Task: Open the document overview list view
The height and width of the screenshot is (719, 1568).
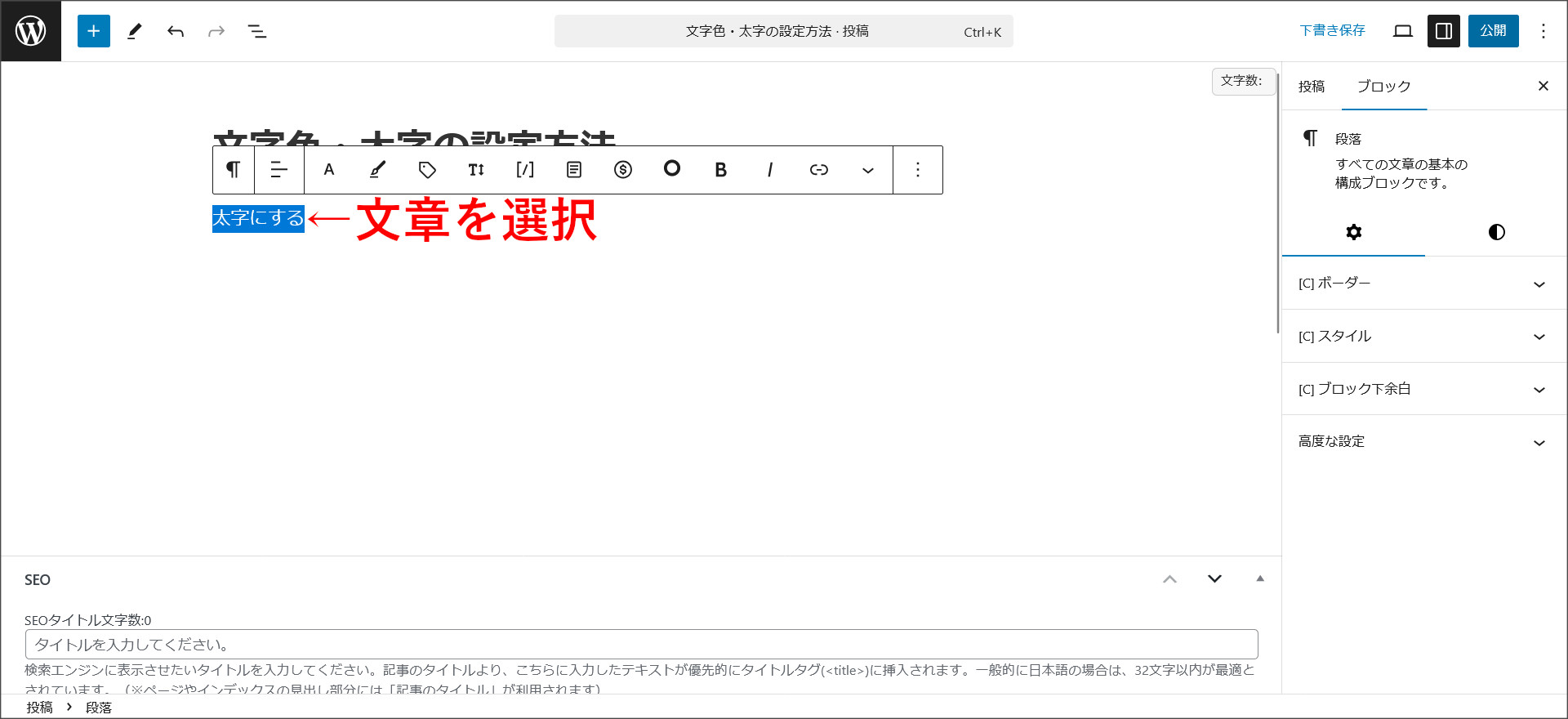Action: tap(257, 31)
